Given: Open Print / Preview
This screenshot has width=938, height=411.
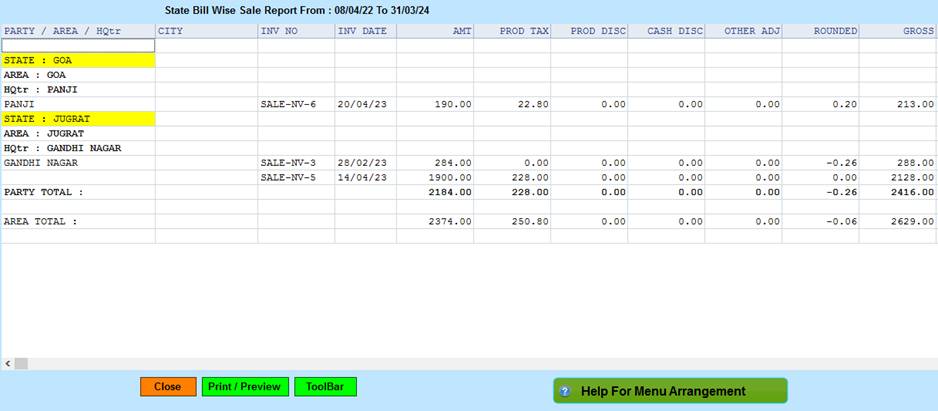Looking at the screenshot, I should click(245, 387).
